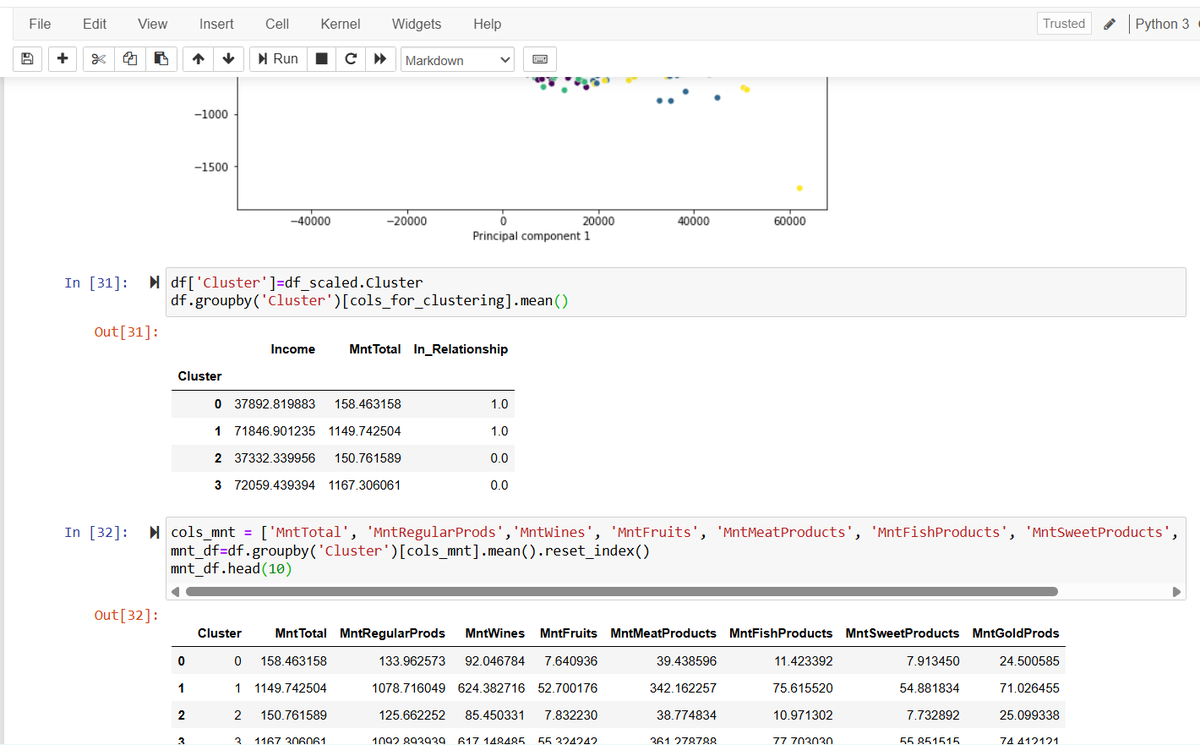Click the pencil edit mode icon
The height and width of the screenshot is (745, 1200).
pos(1109,24)
